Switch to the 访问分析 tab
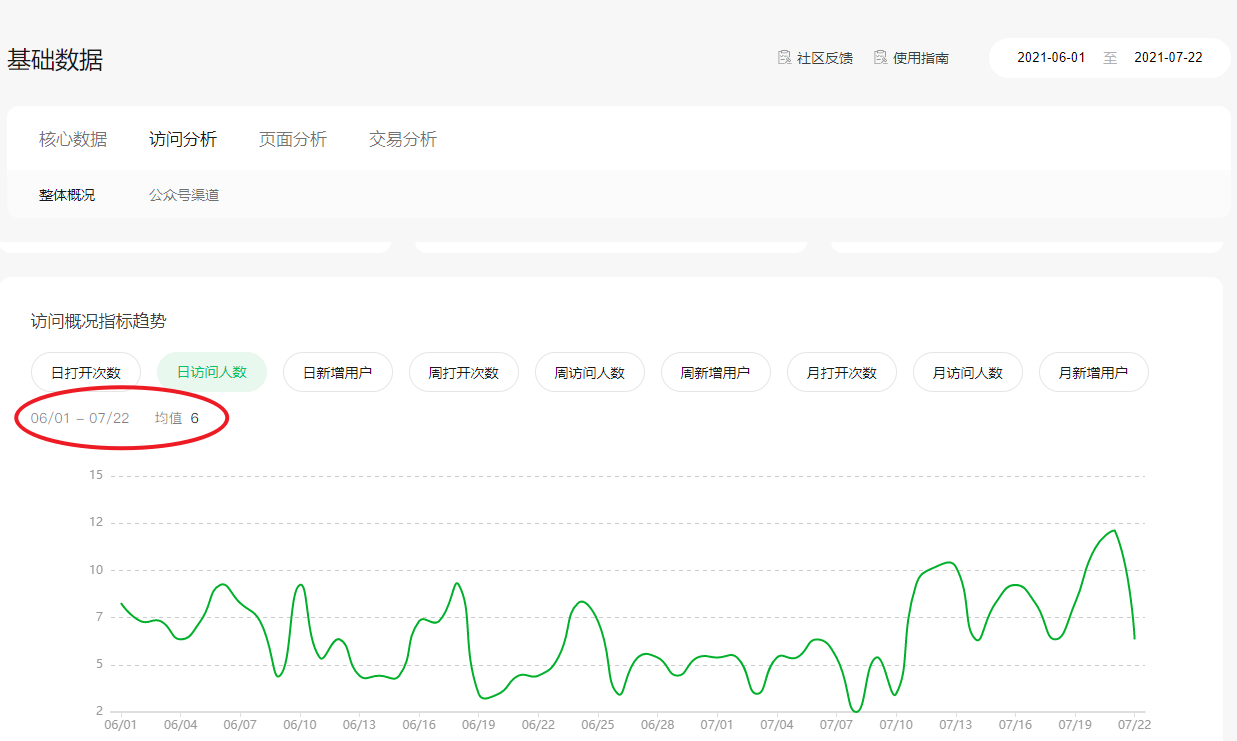The height and width of the screenshot is (741, 1237). pos(183,140)
